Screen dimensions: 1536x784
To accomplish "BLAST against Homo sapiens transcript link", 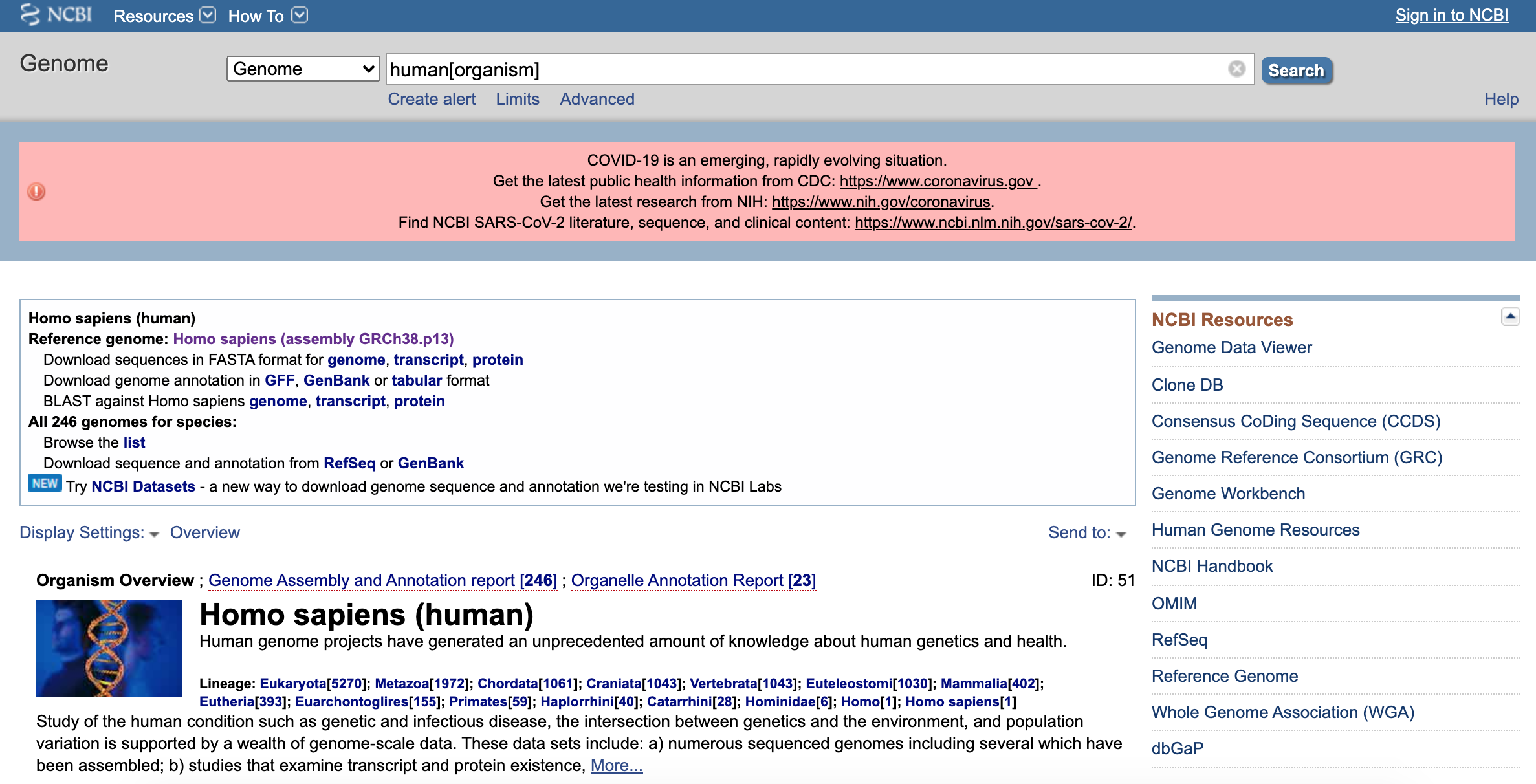I will click(350, 401).
